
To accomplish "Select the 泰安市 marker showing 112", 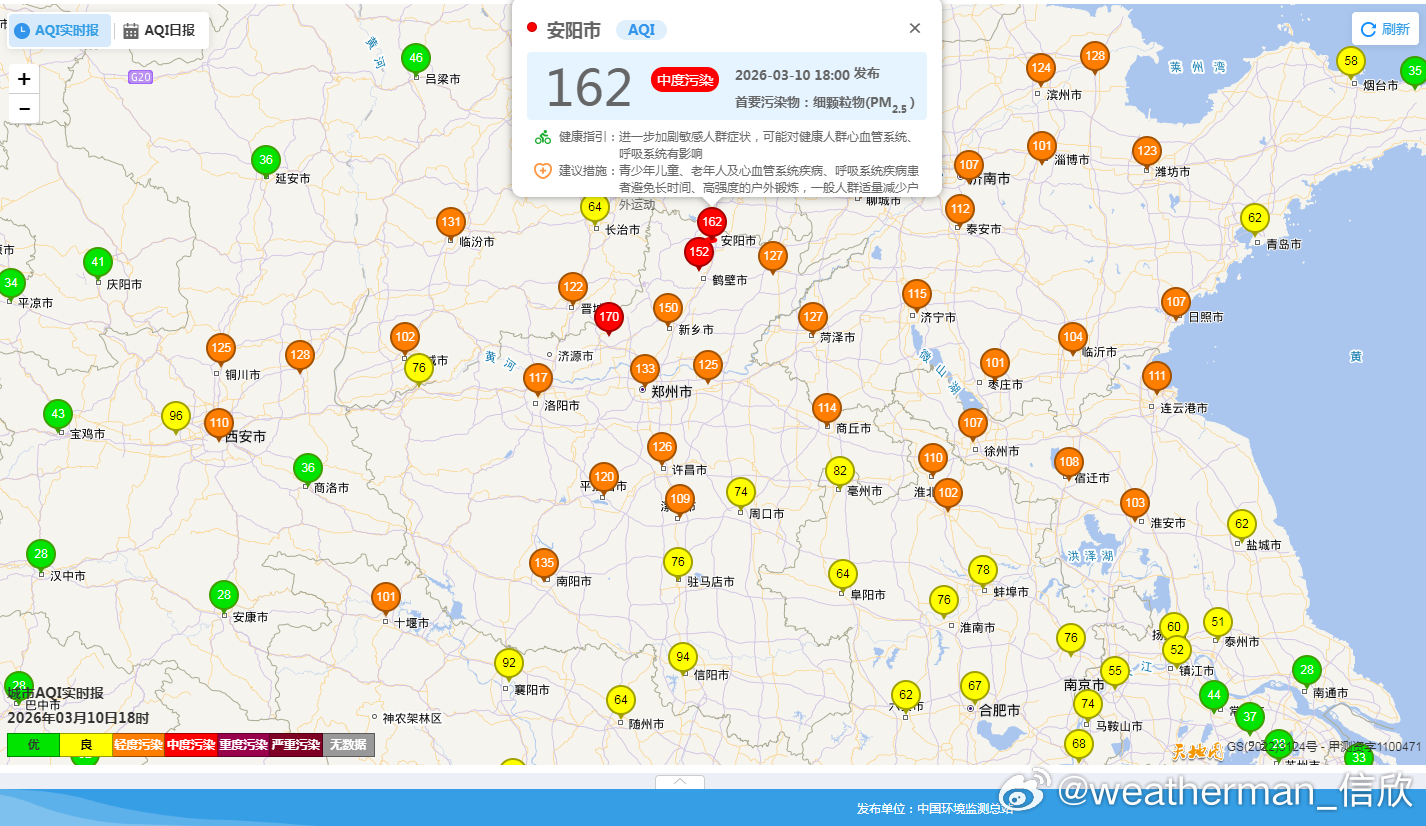I will (x=960, y=211).
